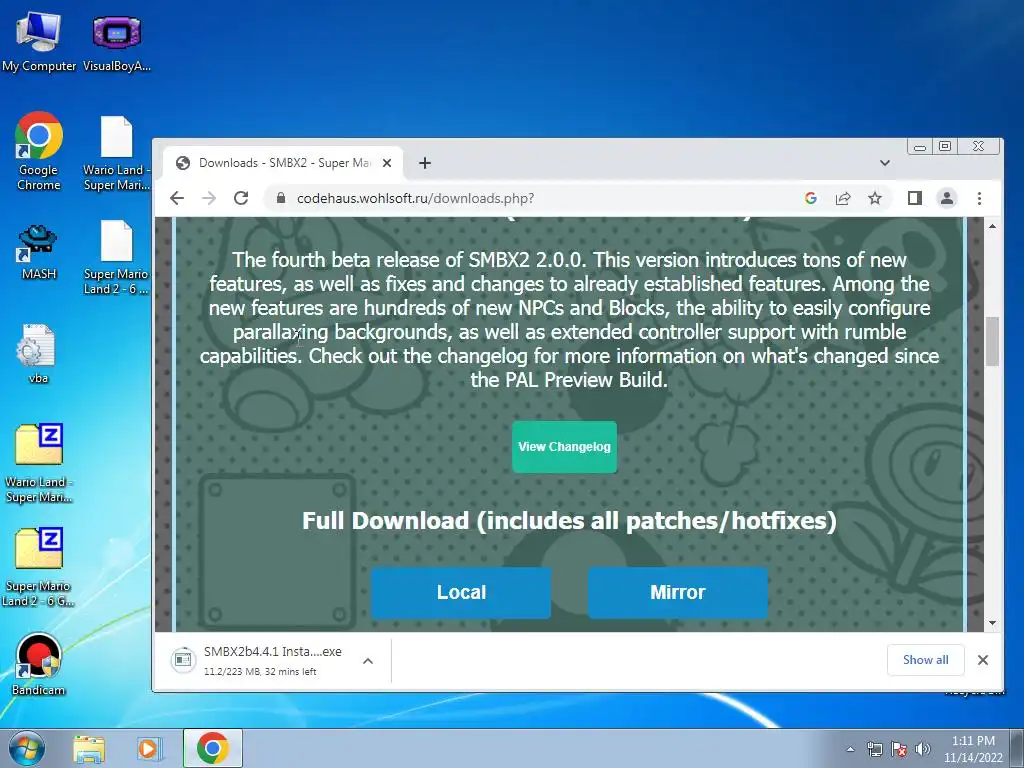Click Google icon in address bar
This screenshot has height=768, width=1024.
click(x=811, y=198)
